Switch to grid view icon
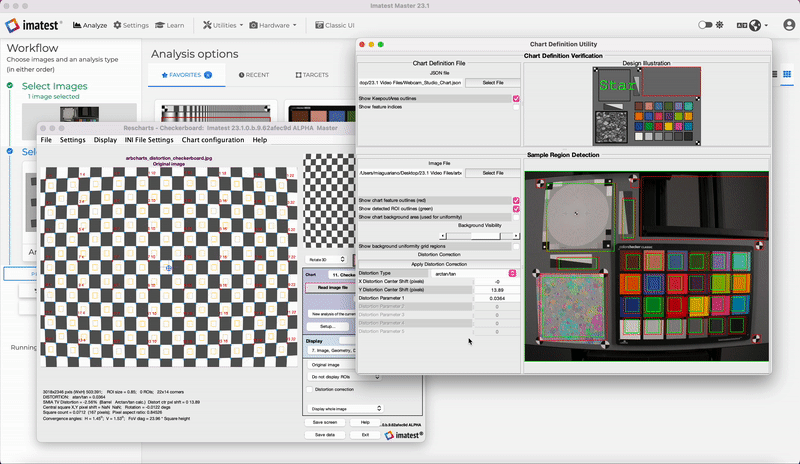The height and width of the screenshot is (464, 800). pyautogui.click(x=787, y=75)
